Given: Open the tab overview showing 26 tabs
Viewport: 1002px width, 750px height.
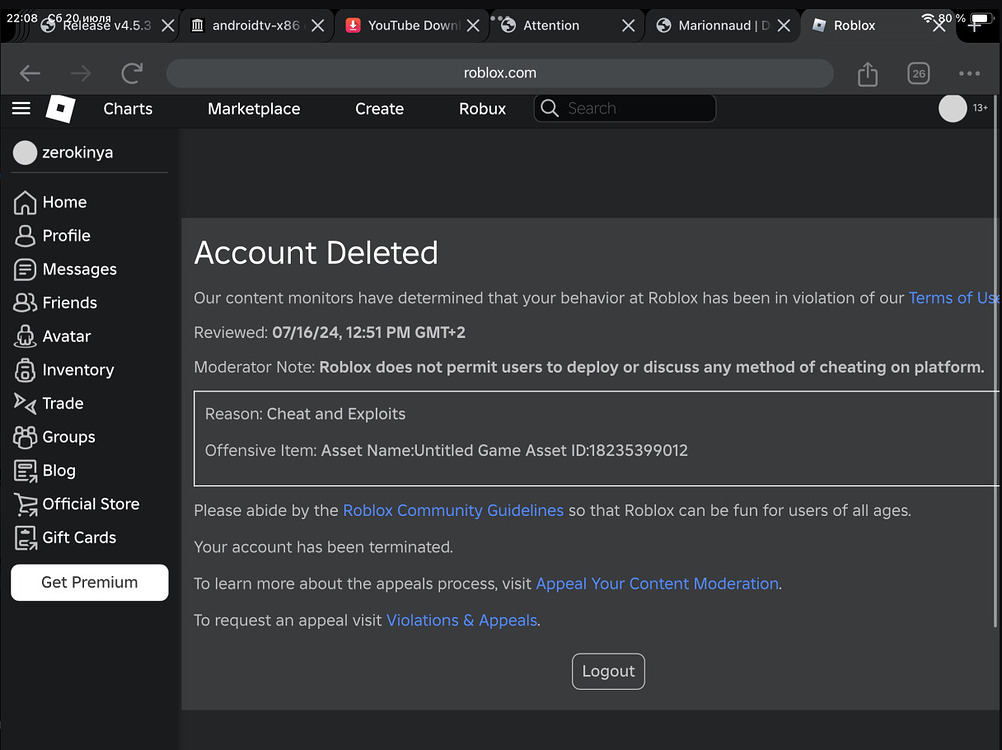Looking at the screenshot, I should pos(918,73).
